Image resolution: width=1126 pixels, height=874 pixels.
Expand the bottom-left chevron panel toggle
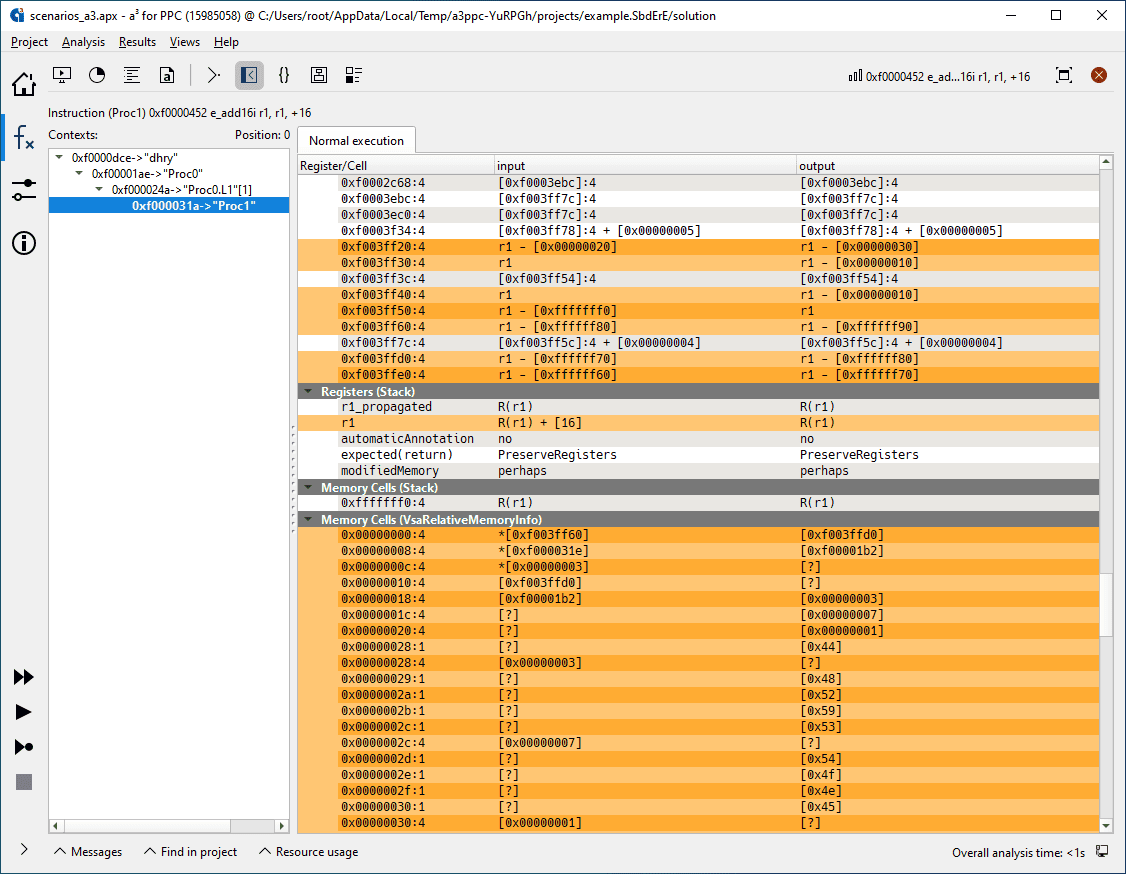[x=24, y=850]
